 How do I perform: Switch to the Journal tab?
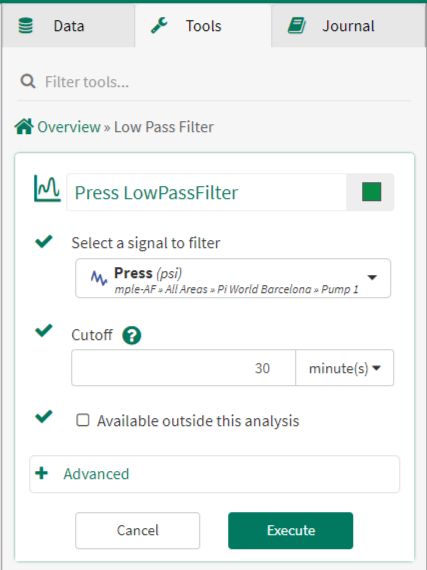pyautogui.click(x=349, y=26)
